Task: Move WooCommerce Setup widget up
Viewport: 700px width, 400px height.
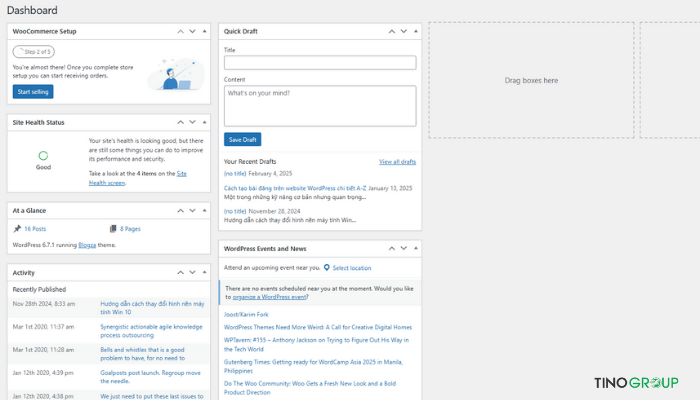Action: [x=180, y=31]
